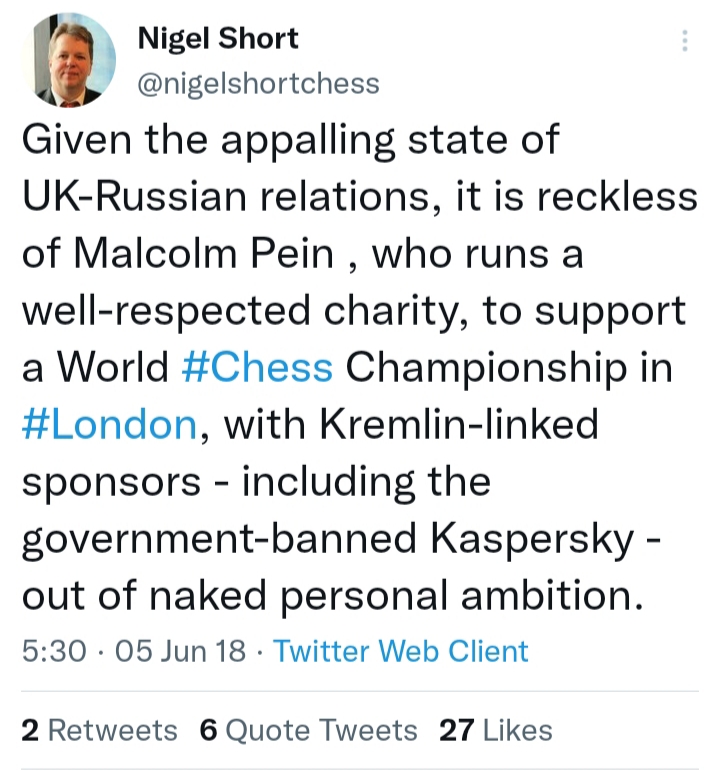View the 2 Retweets list

click(99, 730)
